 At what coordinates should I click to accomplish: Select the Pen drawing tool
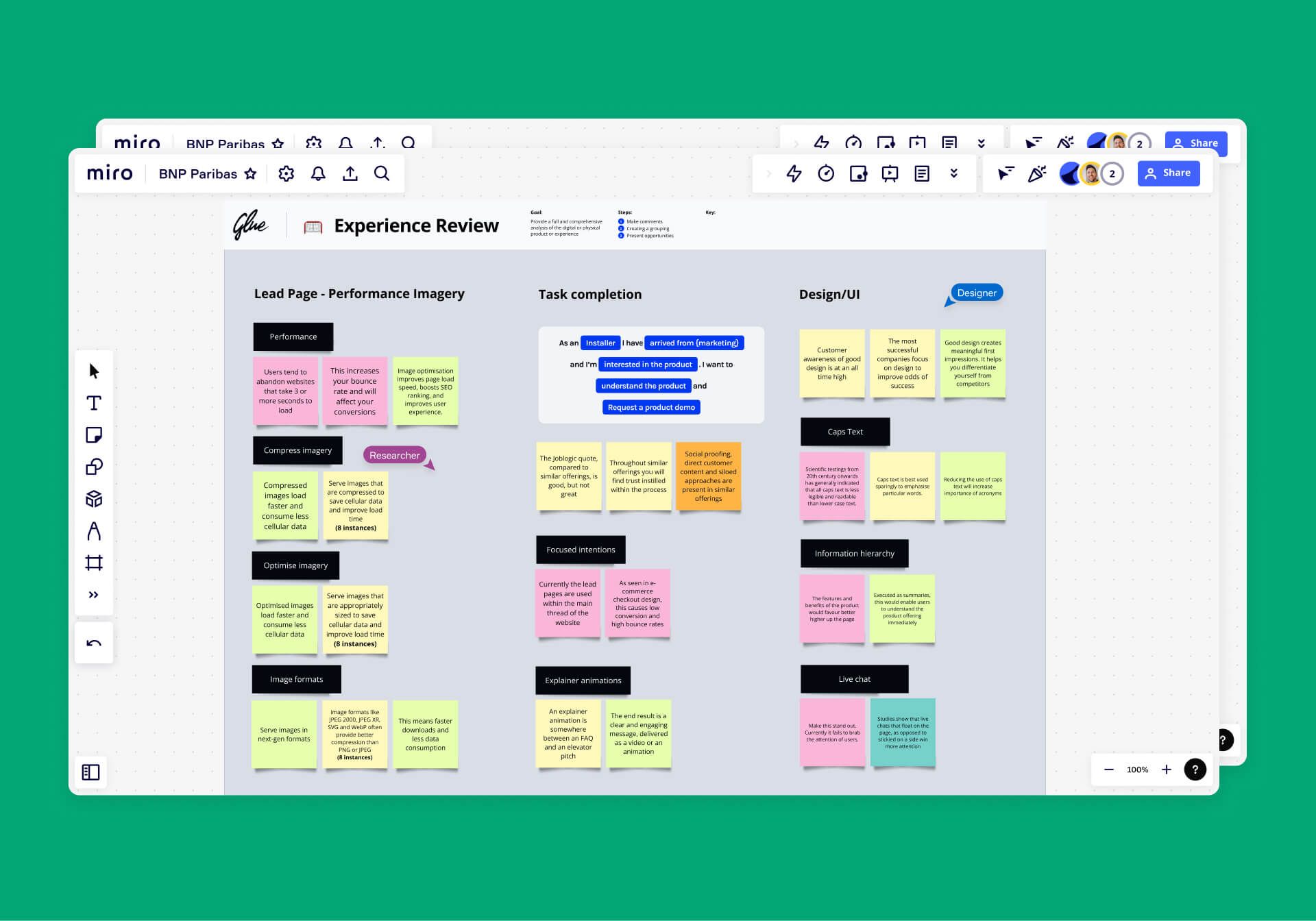click(x=94, y=531)
